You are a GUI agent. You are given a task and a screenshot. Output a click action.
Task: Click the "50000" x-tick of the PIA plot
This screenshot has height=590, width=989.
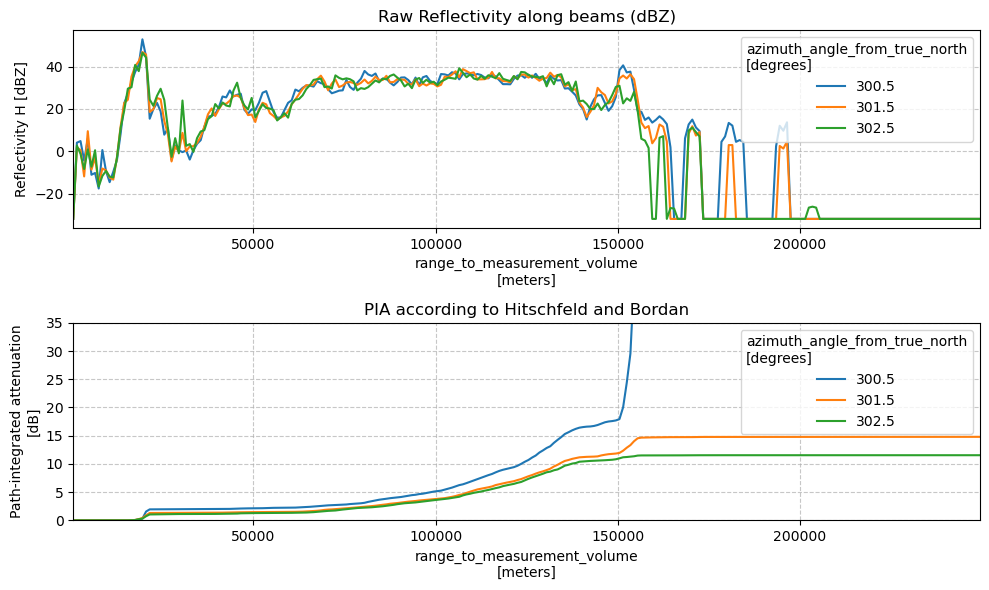click(253, 536)
